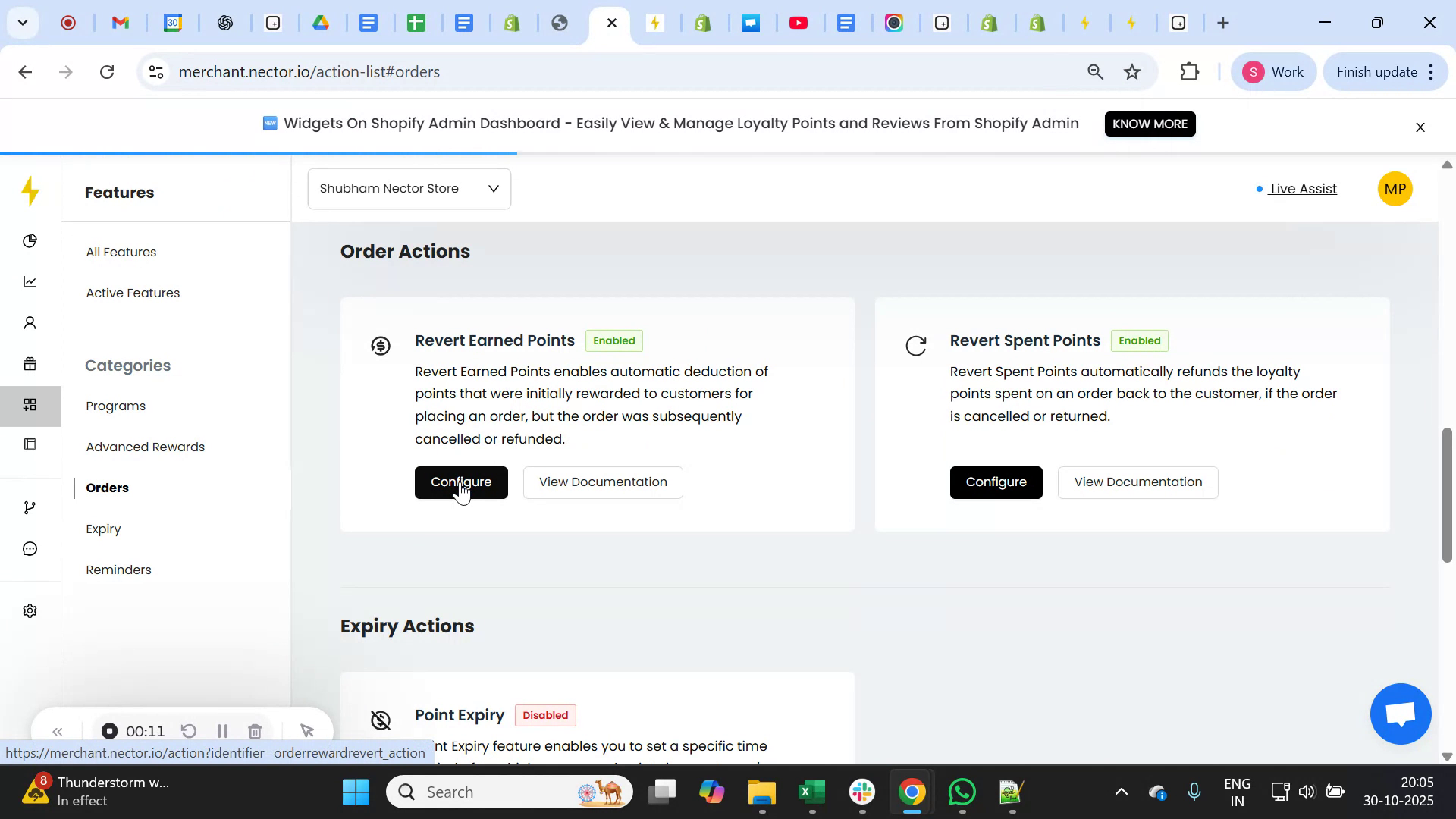Select the line chart reports icon
Viewport: 1456px width, 819px height.
click(30, 281)
